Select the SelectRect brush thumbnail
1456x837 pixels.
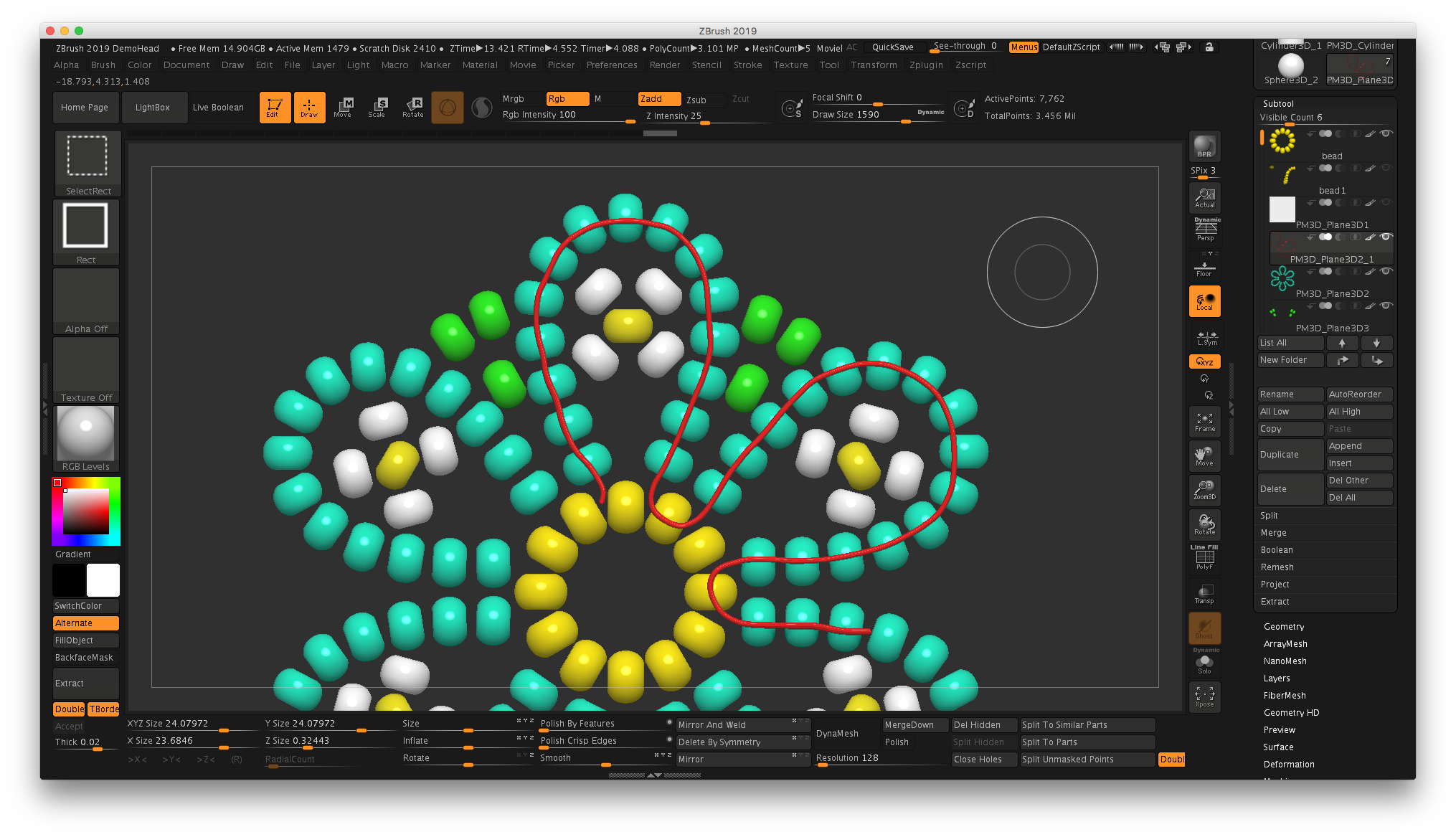pos(88,164)
